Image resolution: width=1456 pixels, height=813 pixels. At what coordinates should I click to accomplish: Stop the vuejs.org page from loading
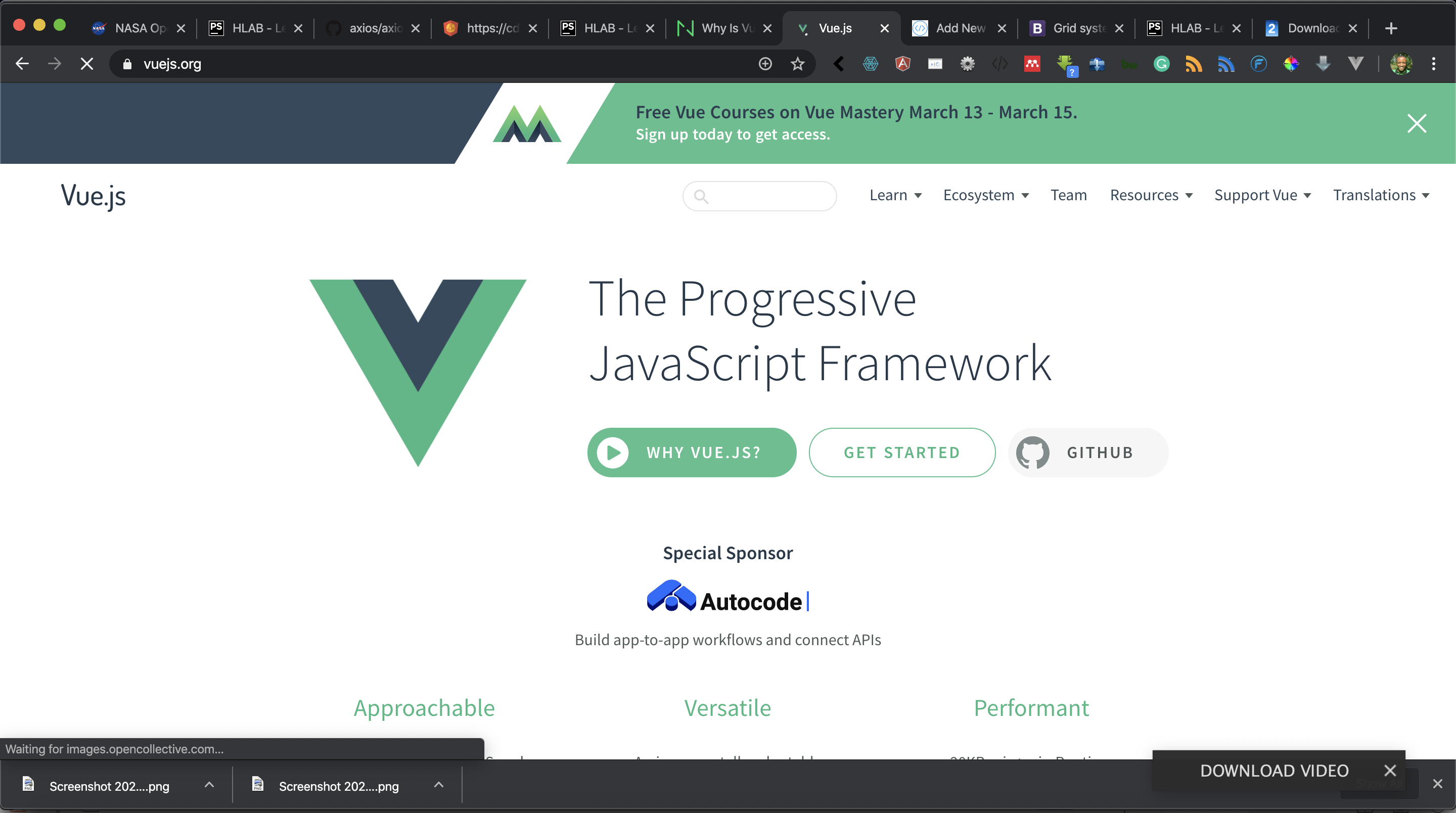pos(86,64)
